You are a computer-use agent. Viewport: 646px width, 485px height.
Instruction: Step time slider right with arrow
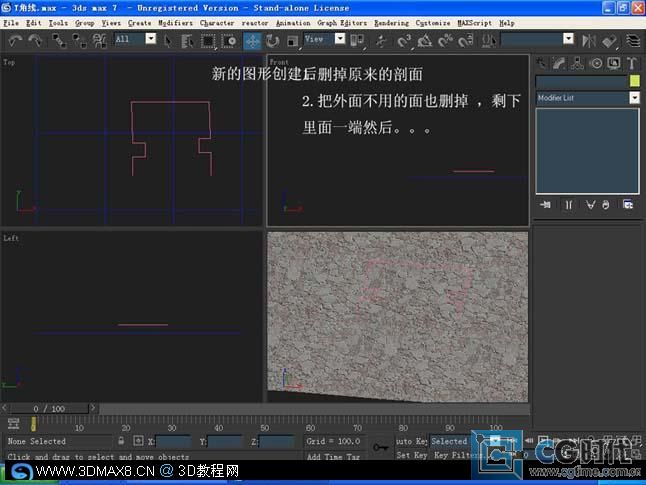[x=93, y=408]
